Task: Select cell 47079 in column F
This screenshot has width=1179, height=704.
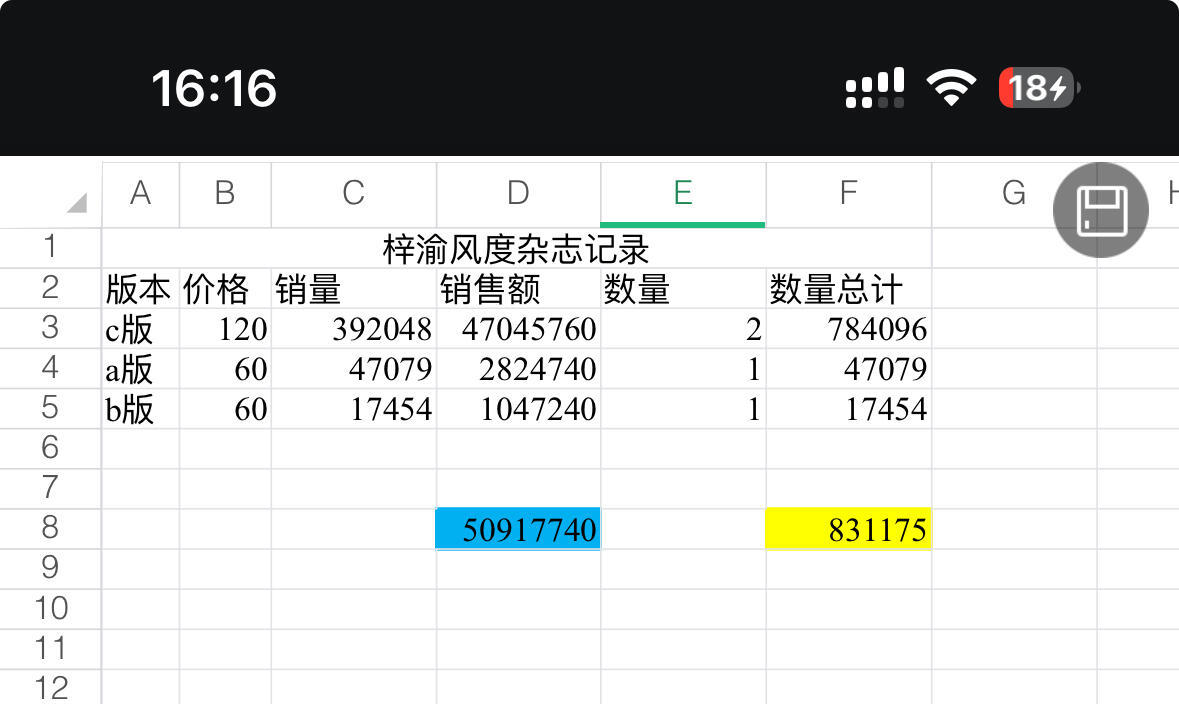Action: (x=848, y=368)
